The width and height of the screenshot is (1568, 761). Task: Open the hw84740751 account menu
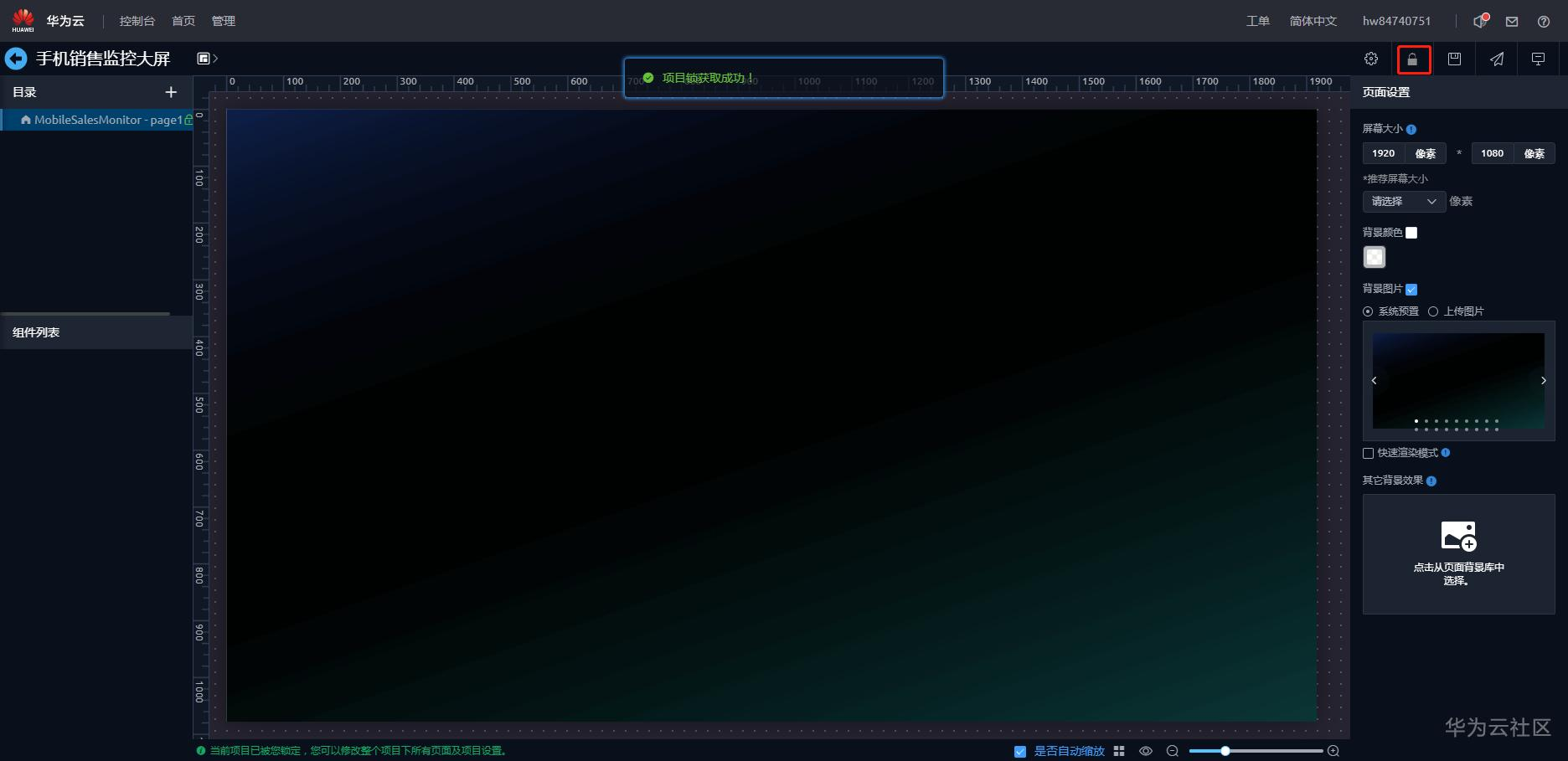(1397, 21)
